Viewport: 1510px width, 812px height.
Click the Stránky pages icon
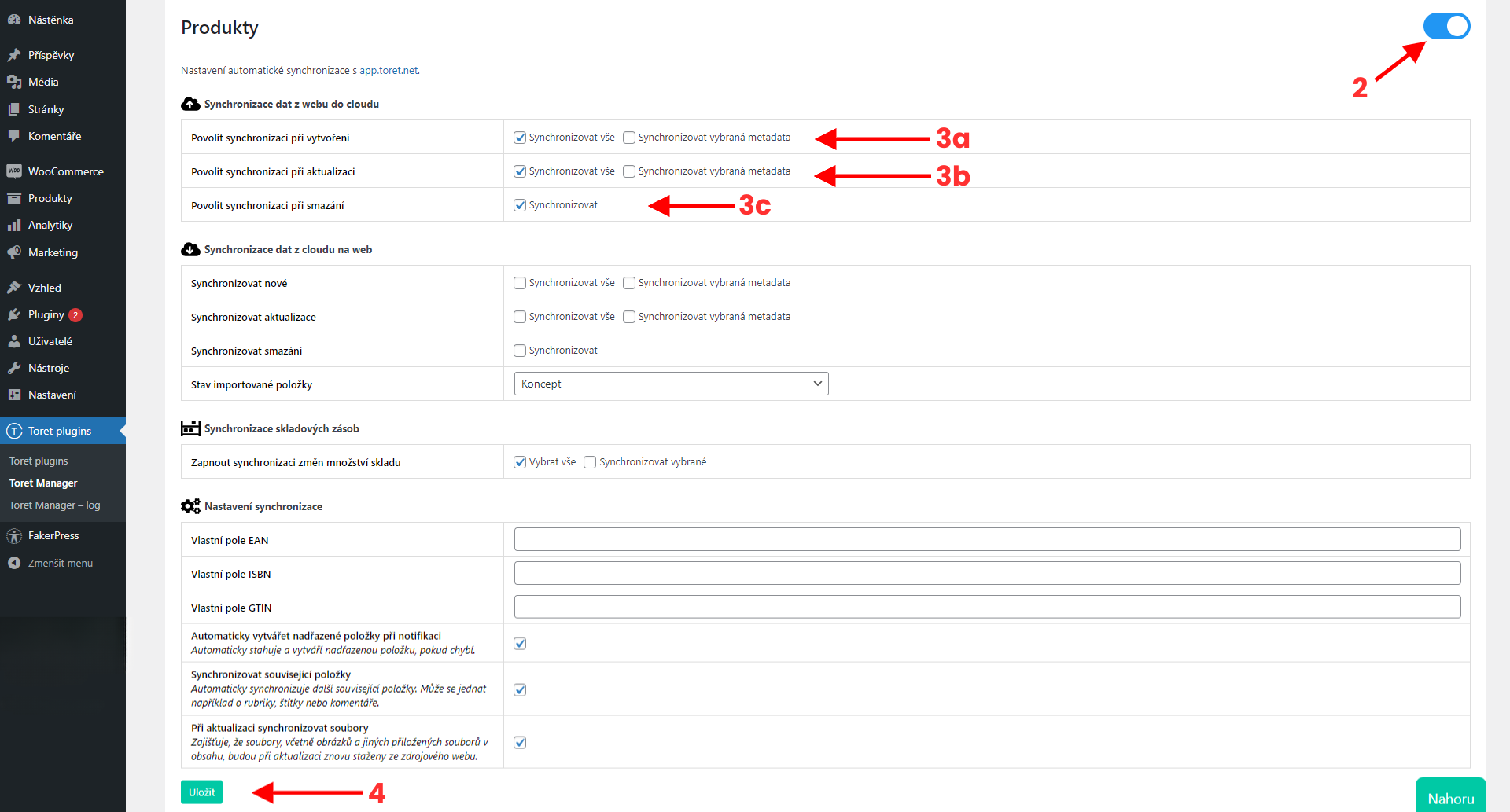click(x=14, y=109)
